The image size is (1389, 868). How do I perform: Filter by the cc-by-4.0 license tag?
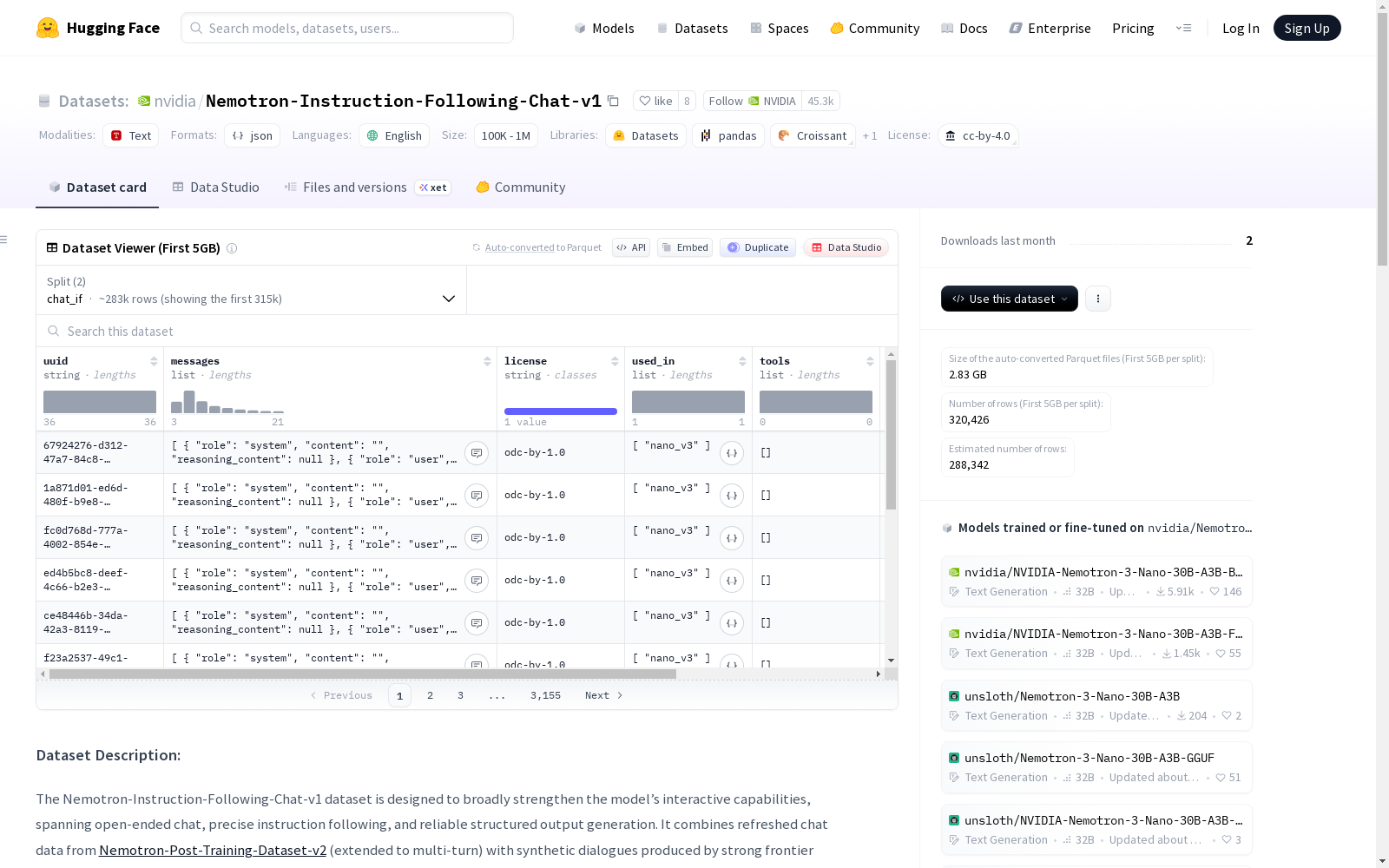(x=978, y=136)
